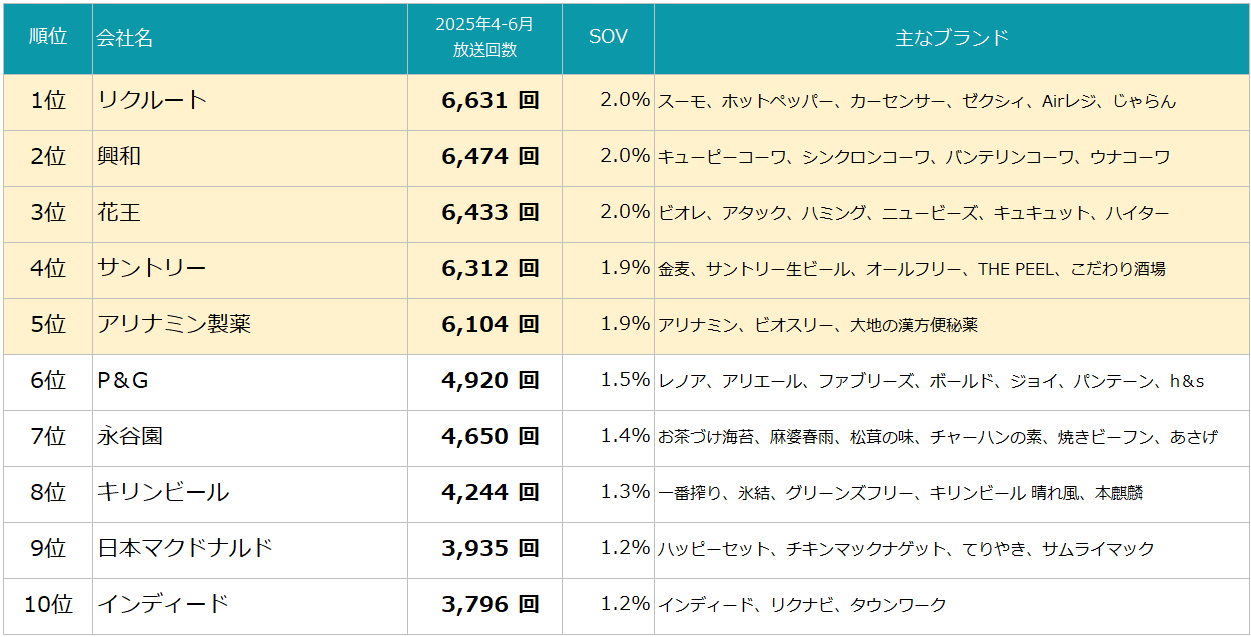Select the P&G company cell

click(250, 381)
